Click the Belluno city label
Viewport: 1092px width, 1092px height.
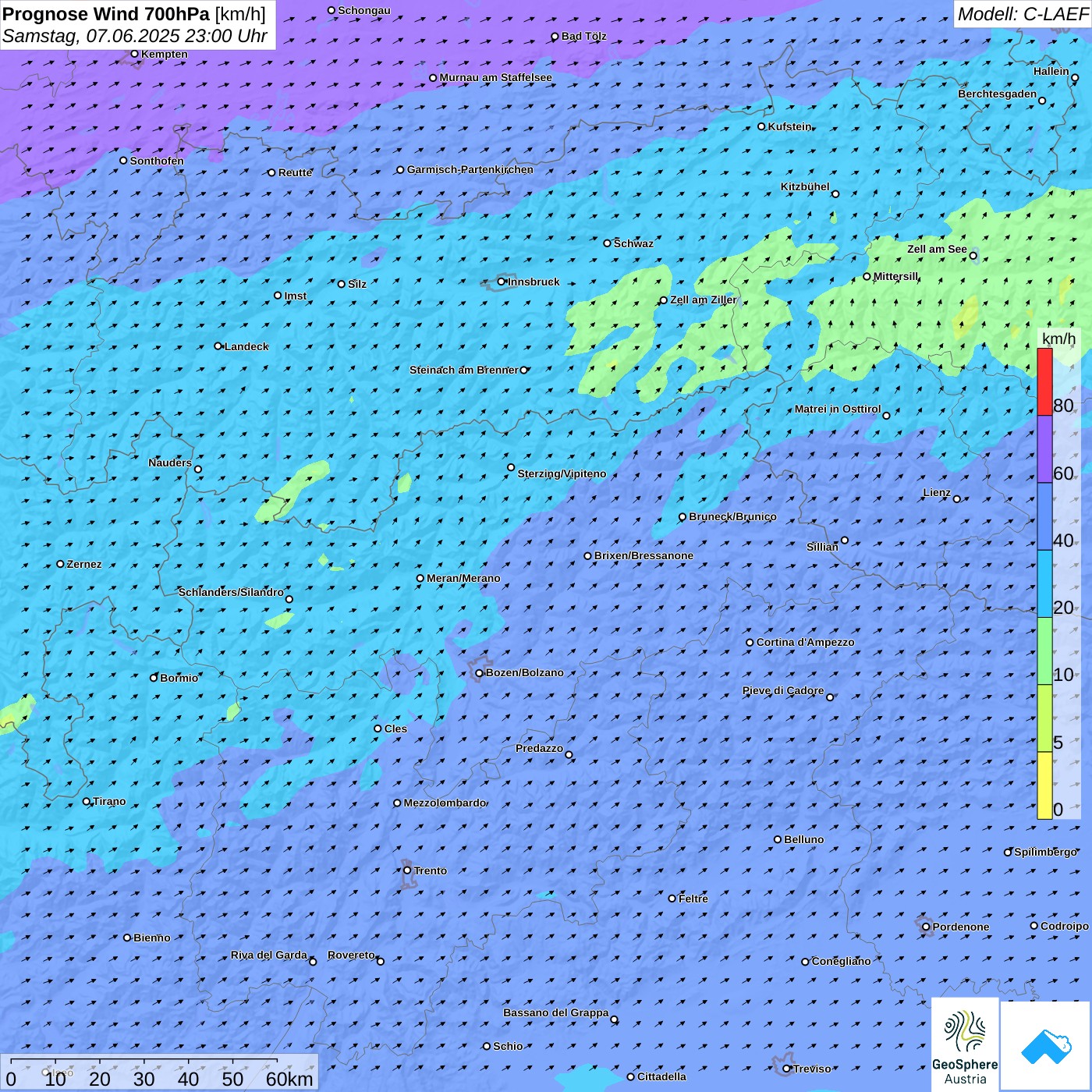click(803, 839)
